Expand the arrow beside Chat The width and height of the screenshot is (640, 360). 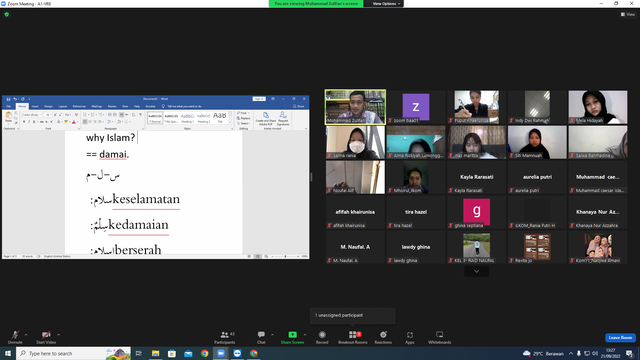(x=272, y=335)
